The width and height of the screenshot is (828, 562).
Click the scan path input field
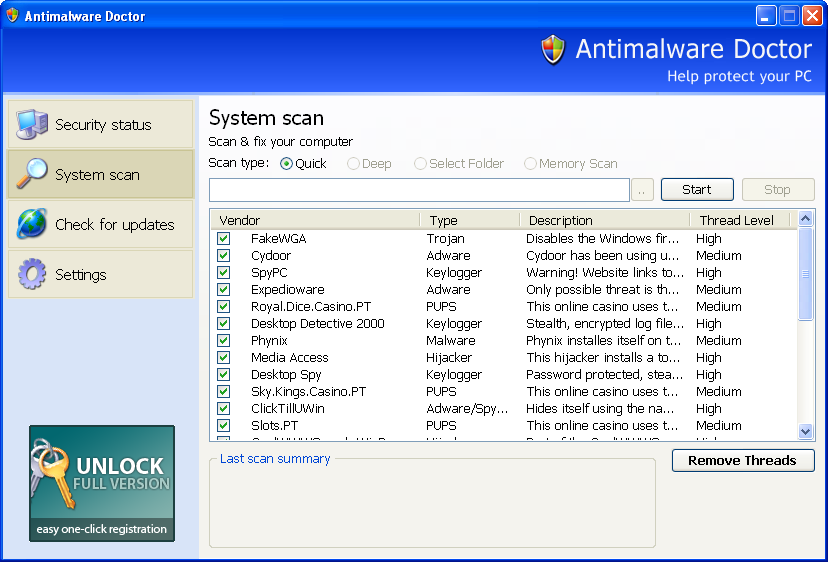click(x=419, y=190)
